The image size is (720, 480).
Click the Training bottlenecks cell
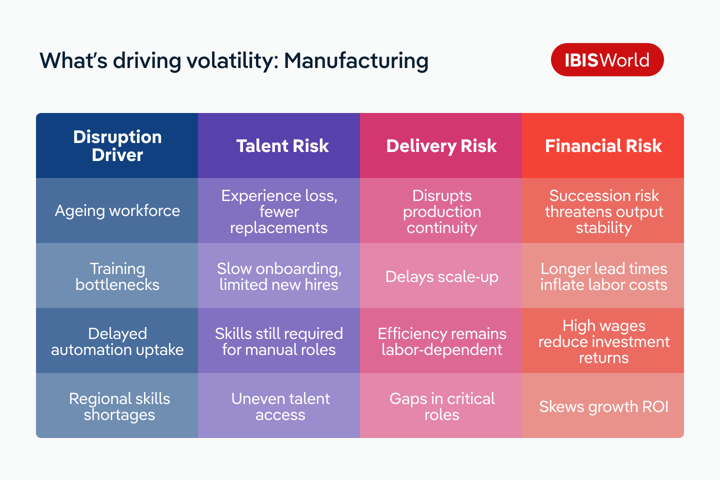[x=117, y=276]
